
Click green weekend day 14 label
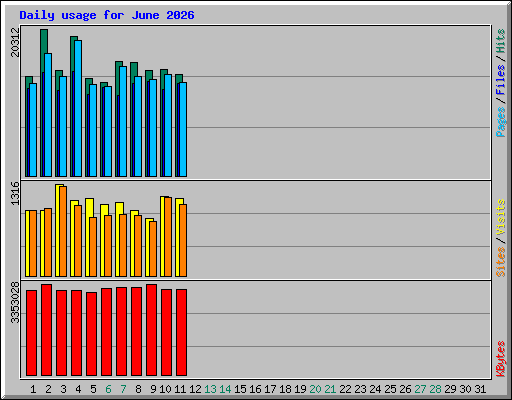point(225,389)
